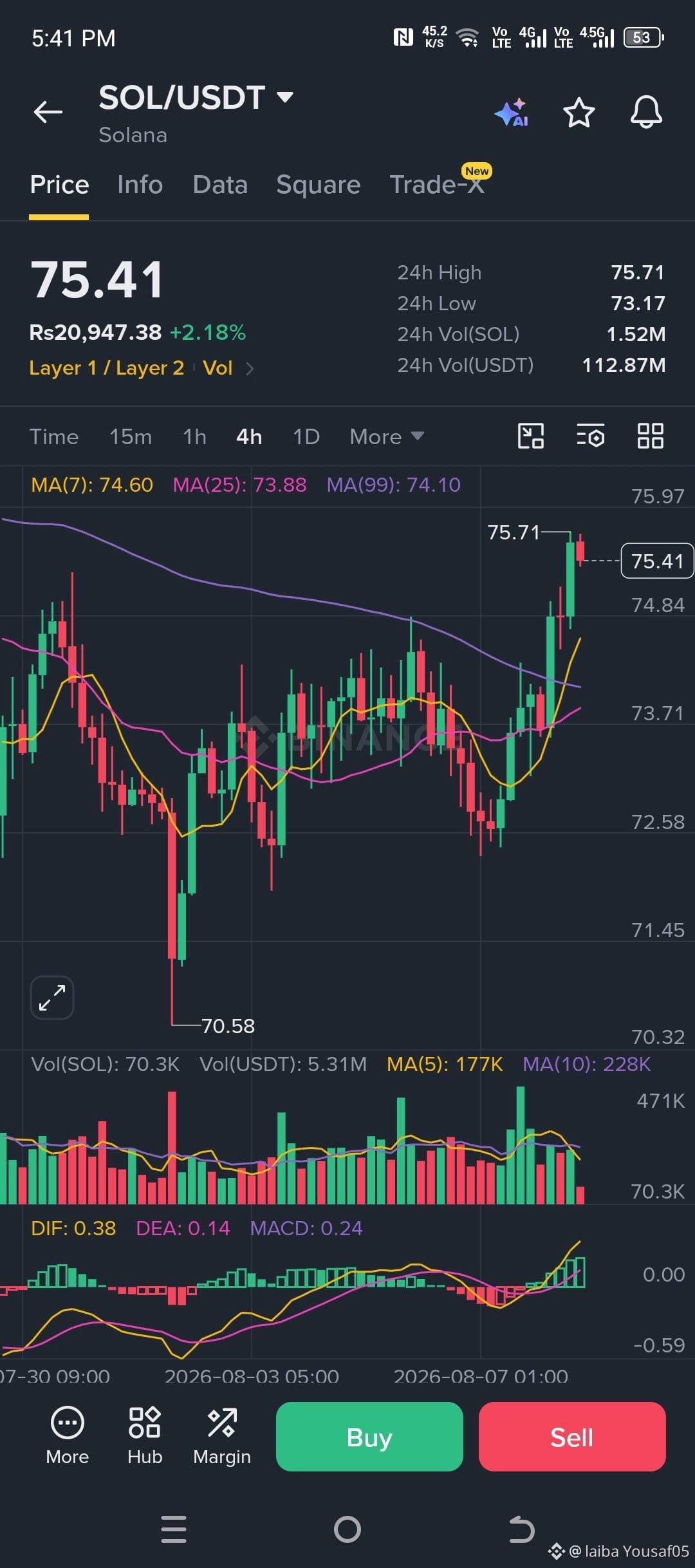Tap the large 75.41 last price
The height and width of the screenshot is (1568, 695).
(97, 280)
